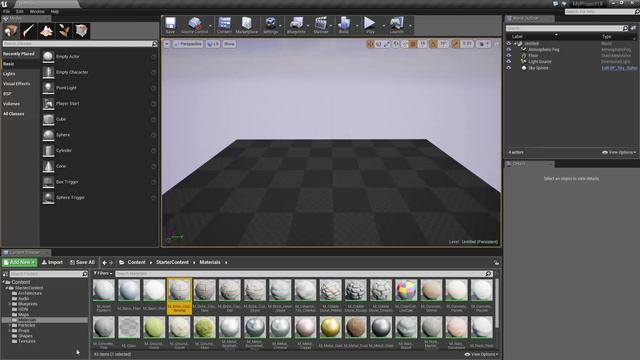Open the Matinee clapperboard icon

click(x=321, y=25)
